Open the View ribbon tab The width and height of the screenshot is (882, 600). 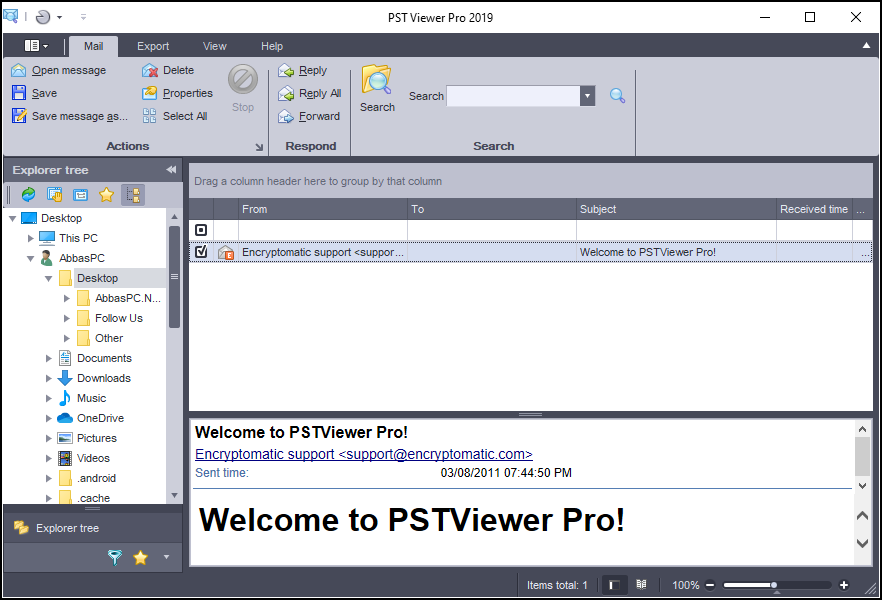[x=214, y=46]
